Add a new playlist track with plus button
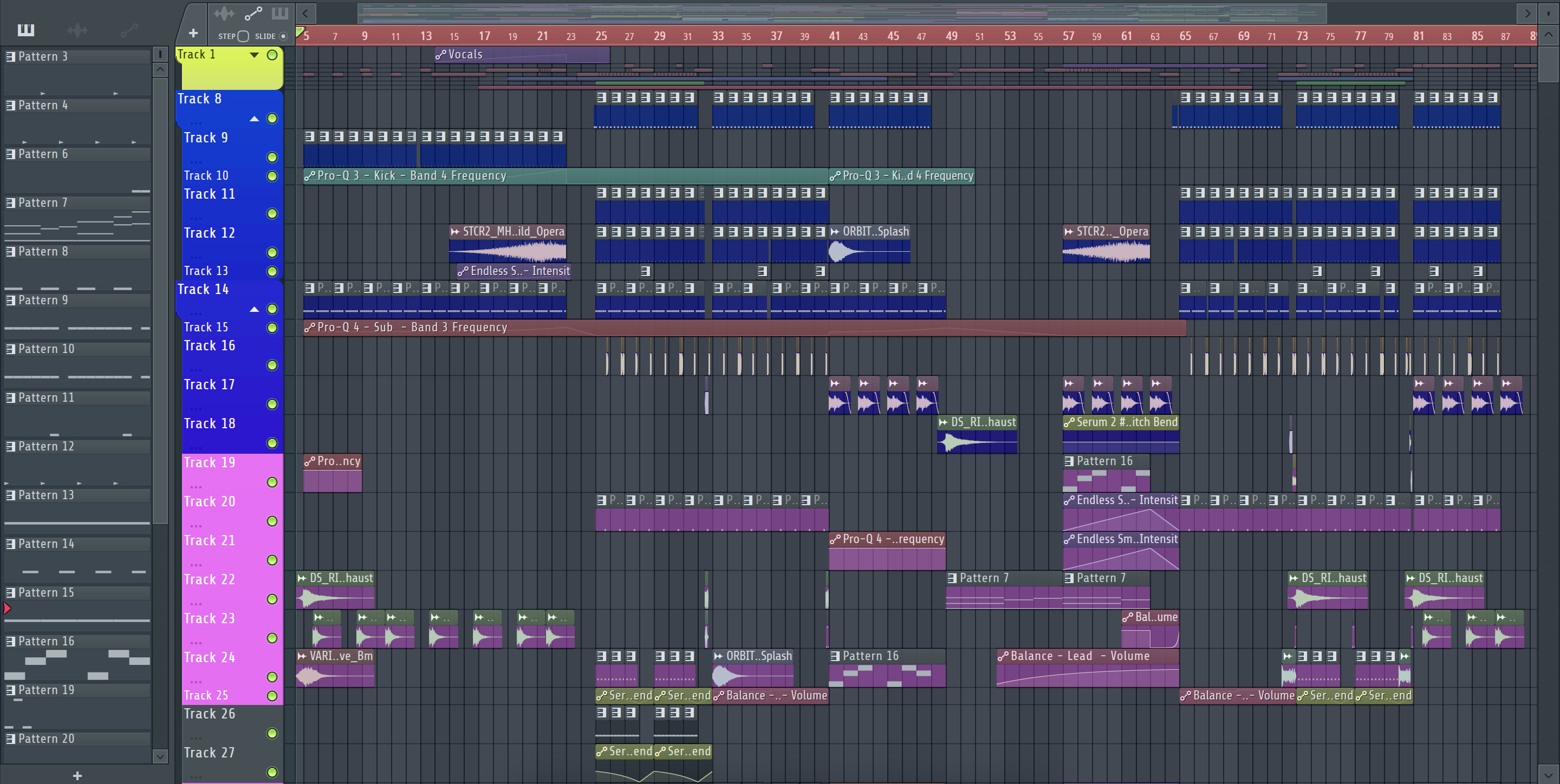This screenshot has height=784, width=1560. pos(193,33)
